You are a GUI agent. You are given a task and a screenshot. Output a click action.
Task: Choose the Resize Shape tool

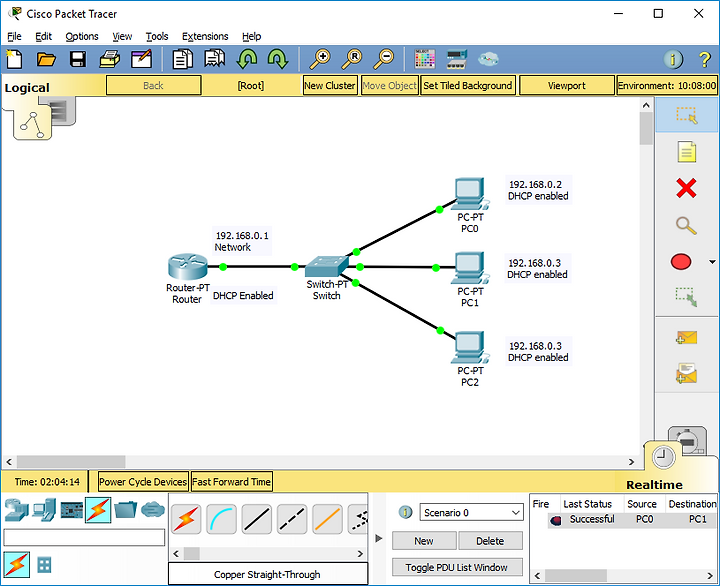click(686, 297)
